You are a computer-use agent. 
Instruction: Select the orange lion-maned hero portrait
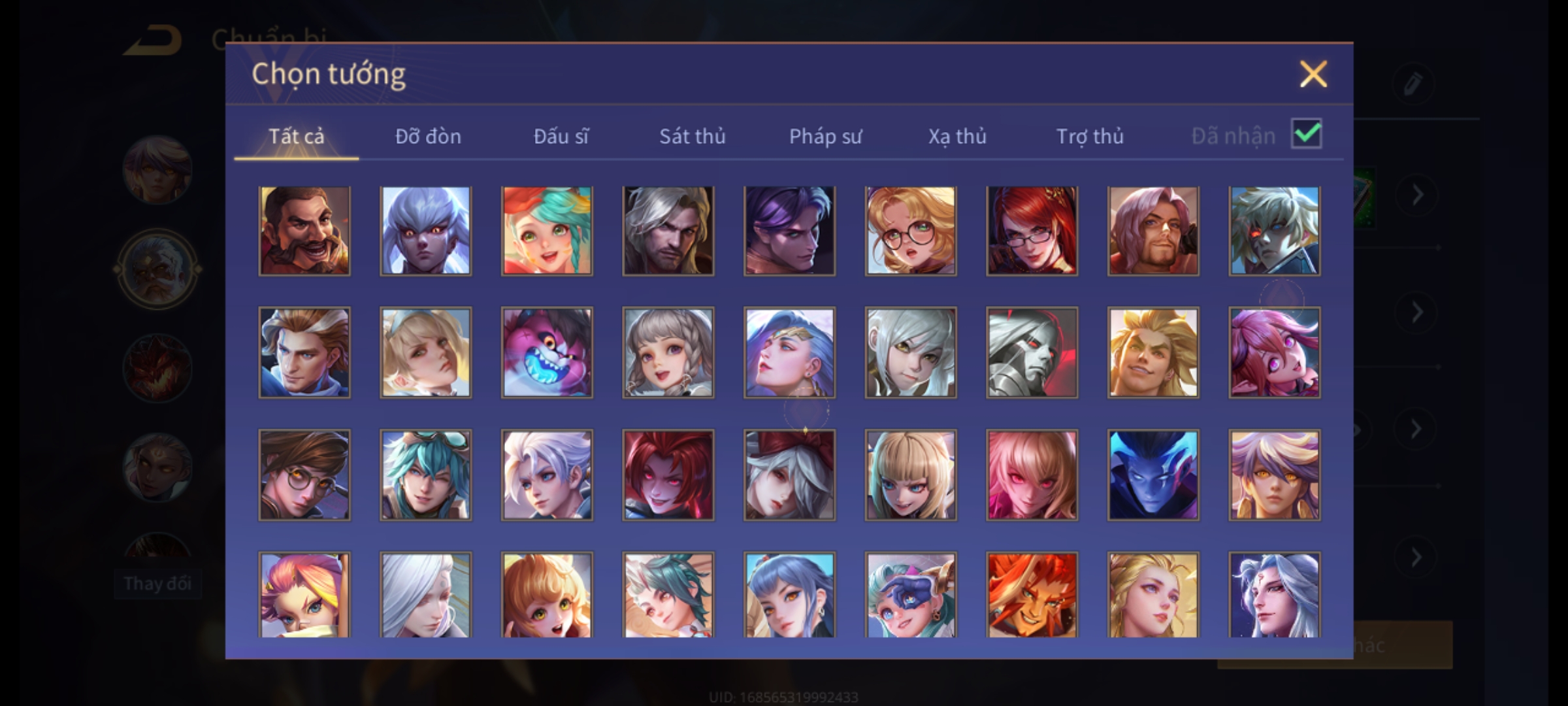[x=1032, y=595]
